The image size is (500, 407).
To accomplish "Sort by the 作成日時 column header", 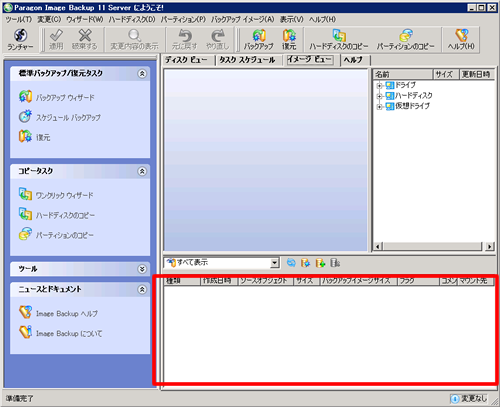I will tap(219, 281).
